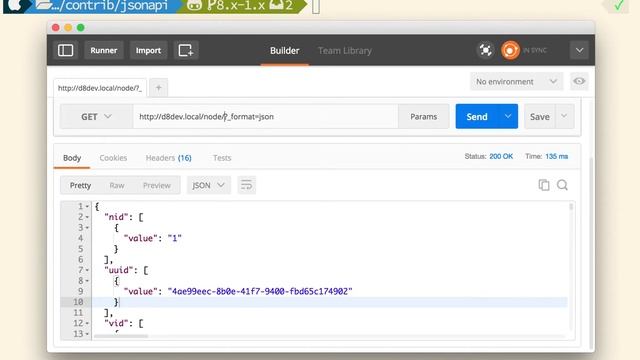This screenshot has width=640, height=360.
Task: Select the Pretty view mode
Action: 80,185
